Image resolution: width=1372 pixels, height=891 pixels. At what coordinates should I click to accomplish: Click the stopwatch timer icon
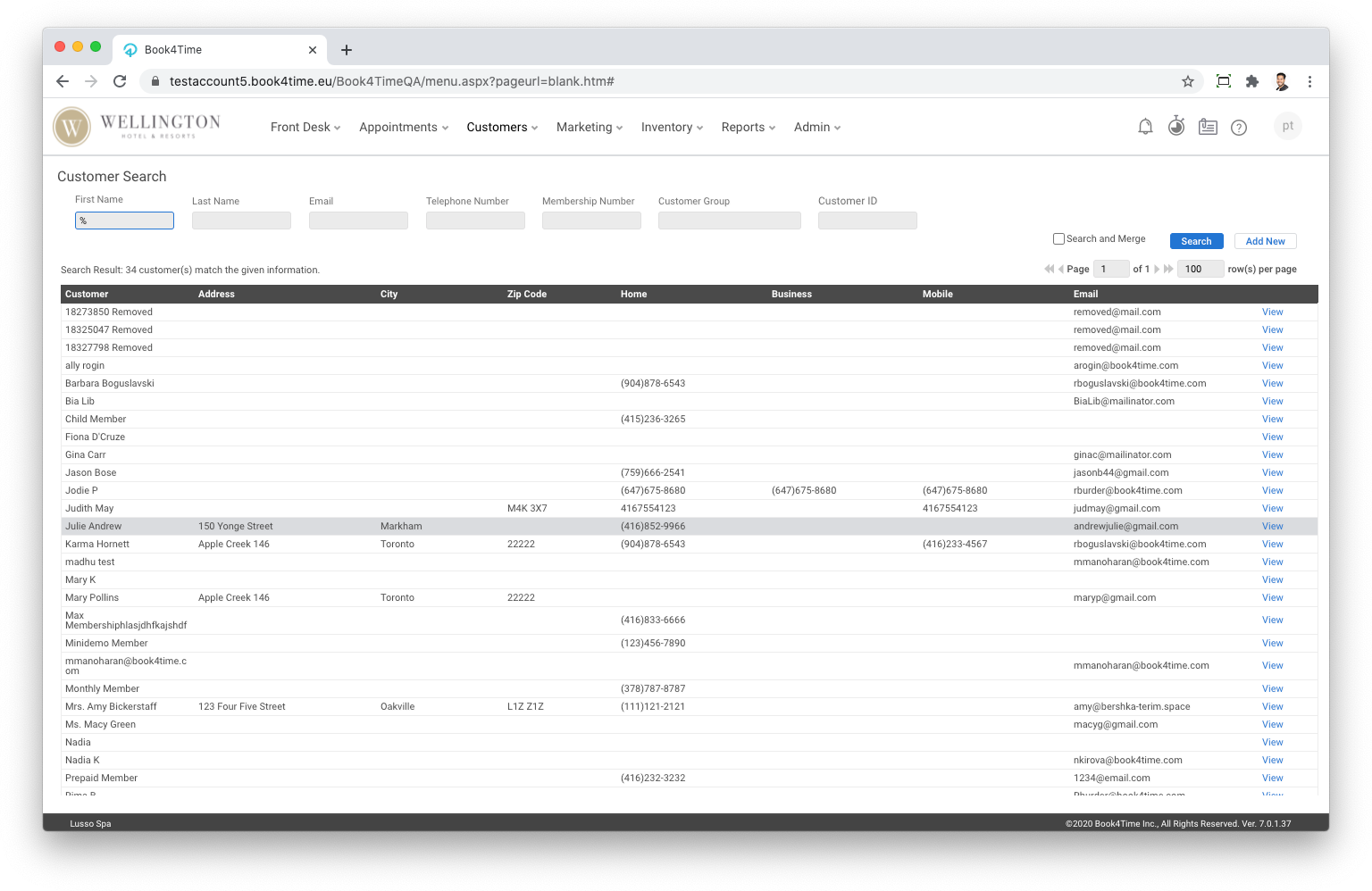(x=1176, y=127)
